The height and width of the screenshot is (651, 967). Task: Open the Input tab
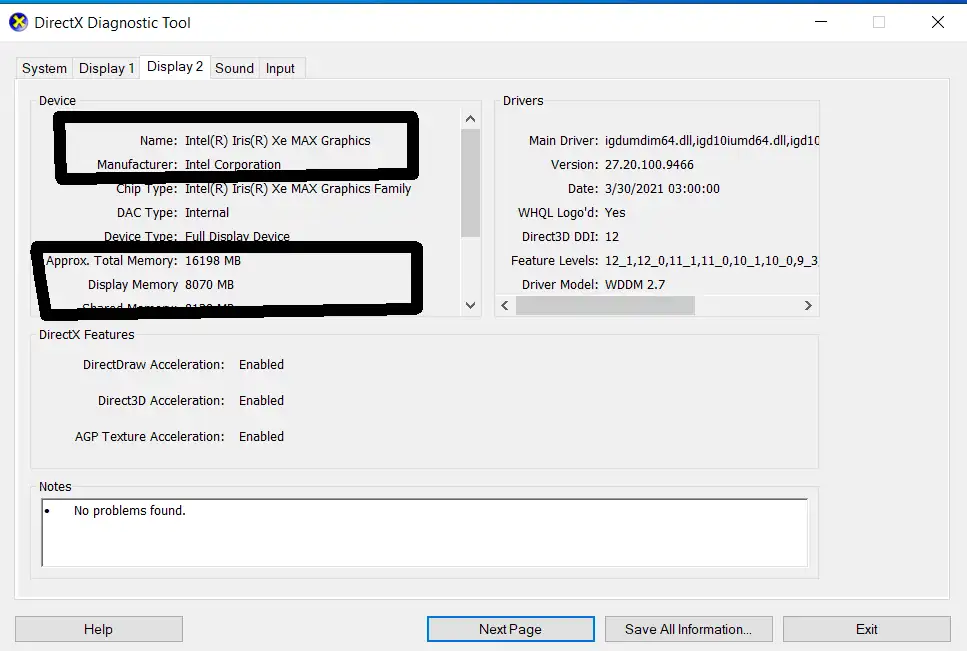tap(281, 68)
